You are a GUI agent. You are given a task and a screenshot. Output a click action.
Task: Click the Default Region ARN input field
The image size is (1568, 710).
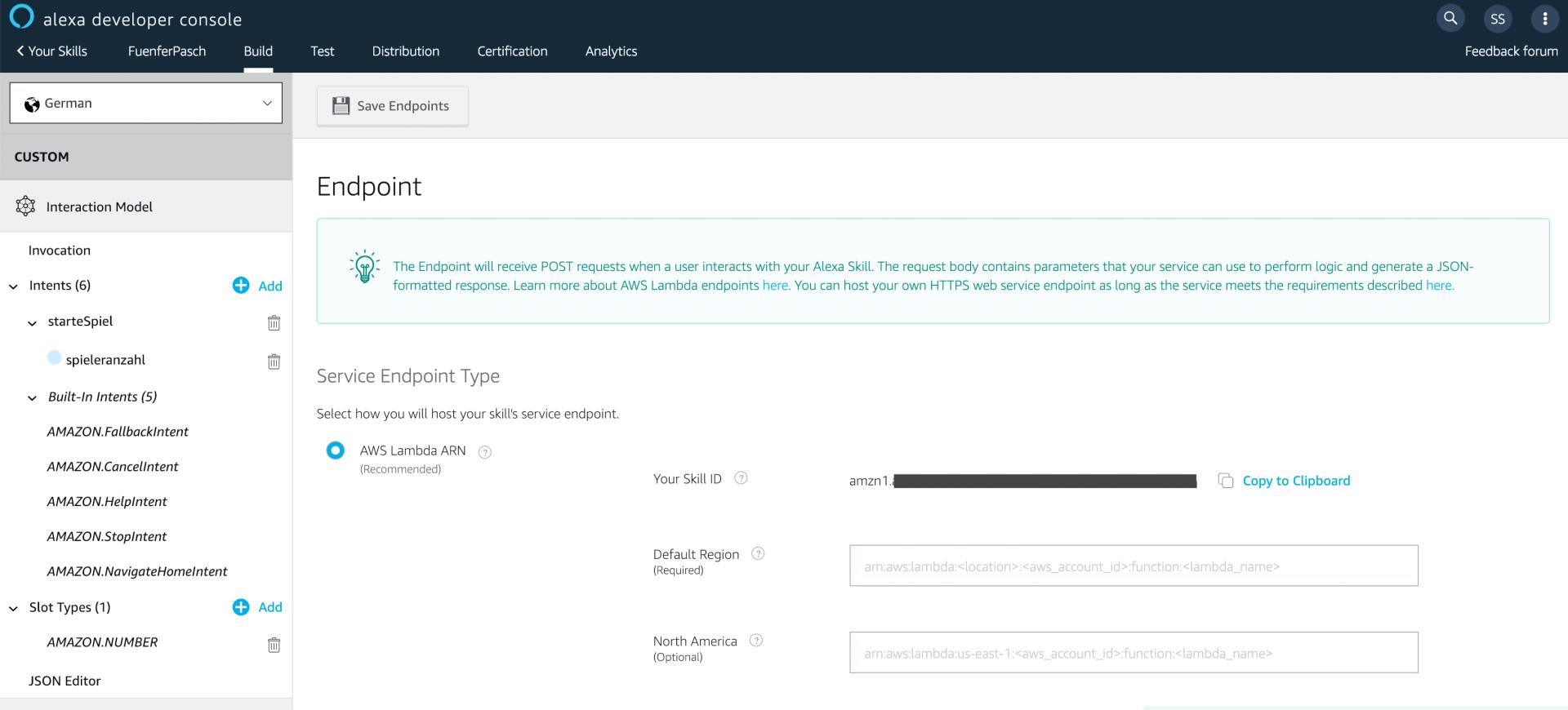point(1133,566)
